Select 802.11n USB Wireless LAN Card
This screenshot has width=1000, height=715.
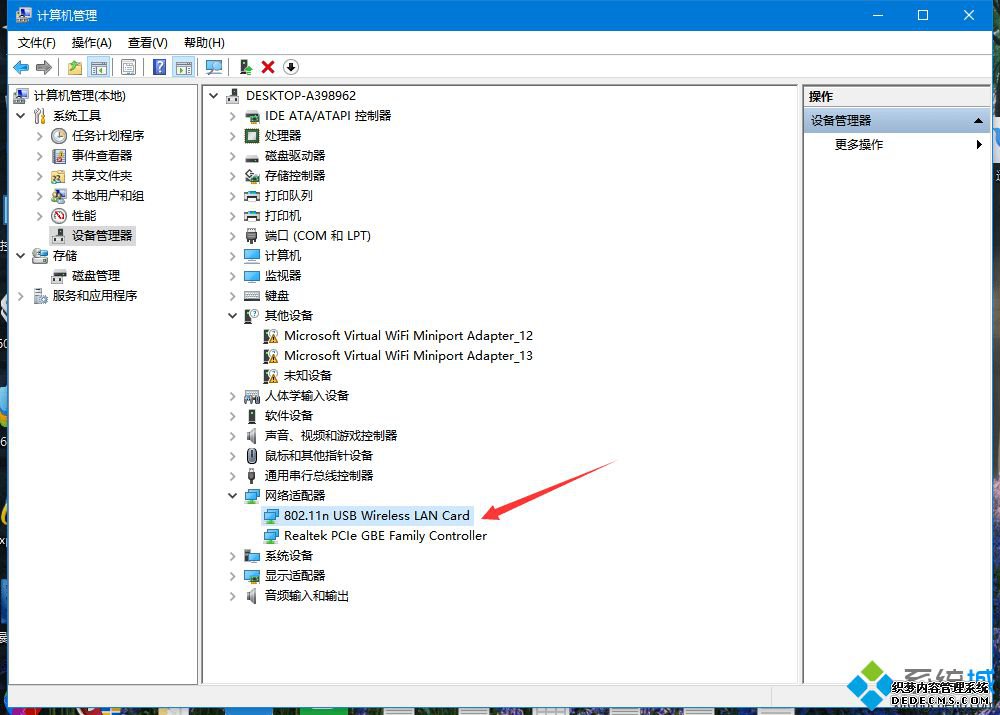coord(376,515)
